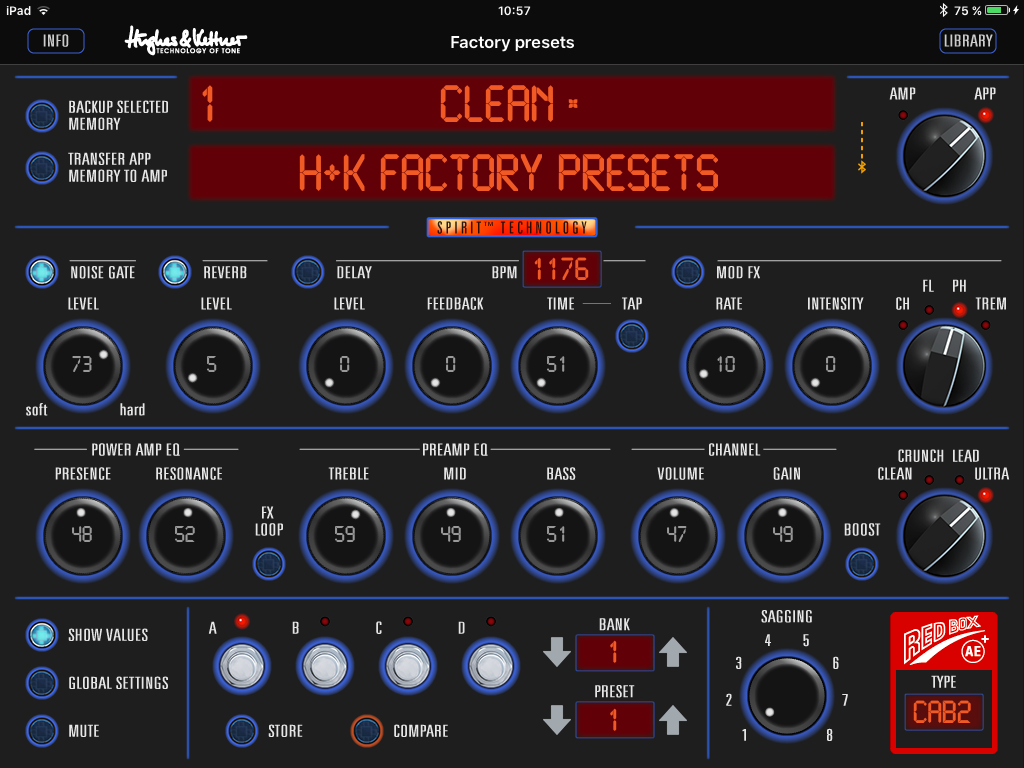1024x768 pixels.
Task: Click the Mod FX Rate knob
Action: tap(726, 365)
